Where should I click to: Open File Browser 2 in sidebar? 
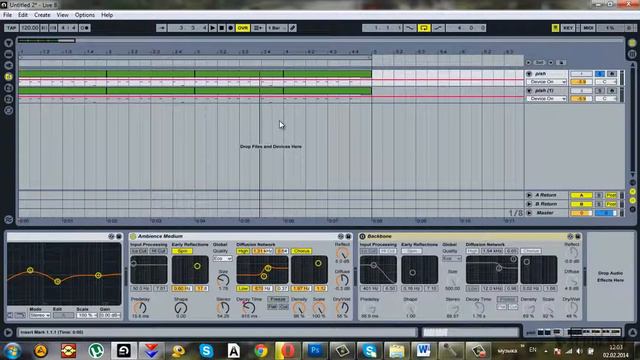pyautogui.click(x=8, y=88)
